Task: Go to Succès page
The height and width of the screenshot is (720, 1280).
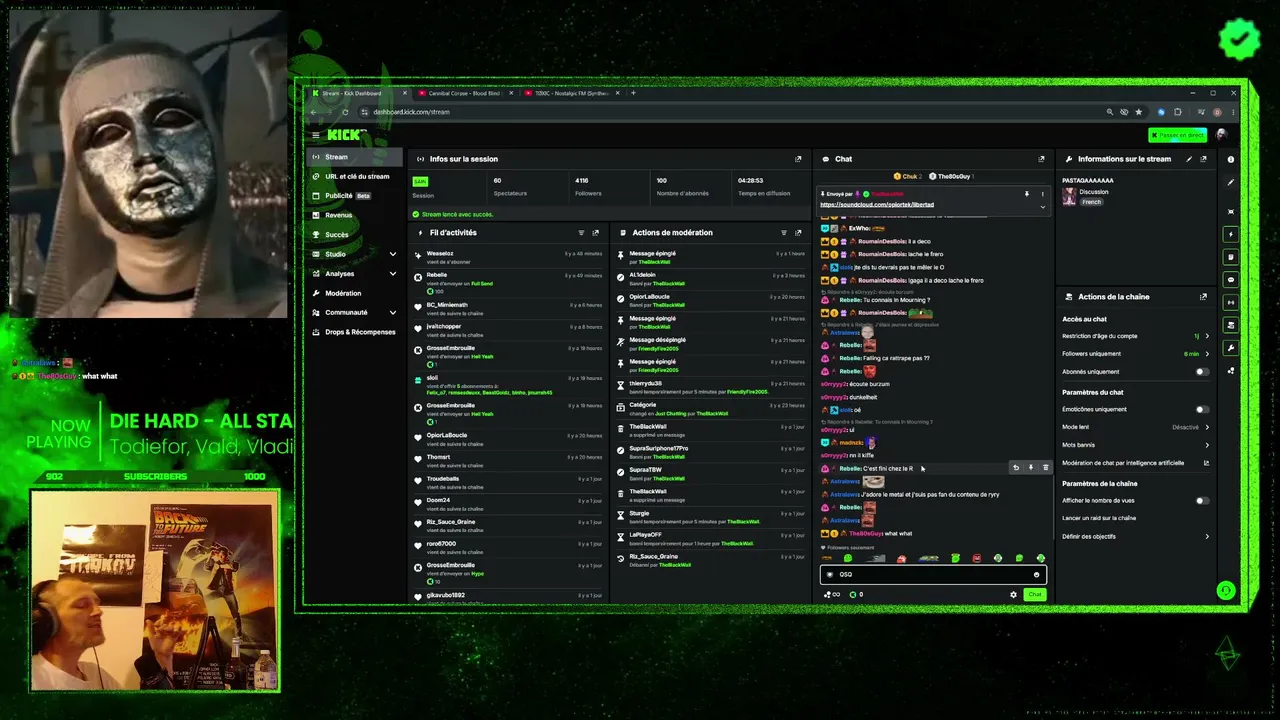Action: [x=354, y=235]
